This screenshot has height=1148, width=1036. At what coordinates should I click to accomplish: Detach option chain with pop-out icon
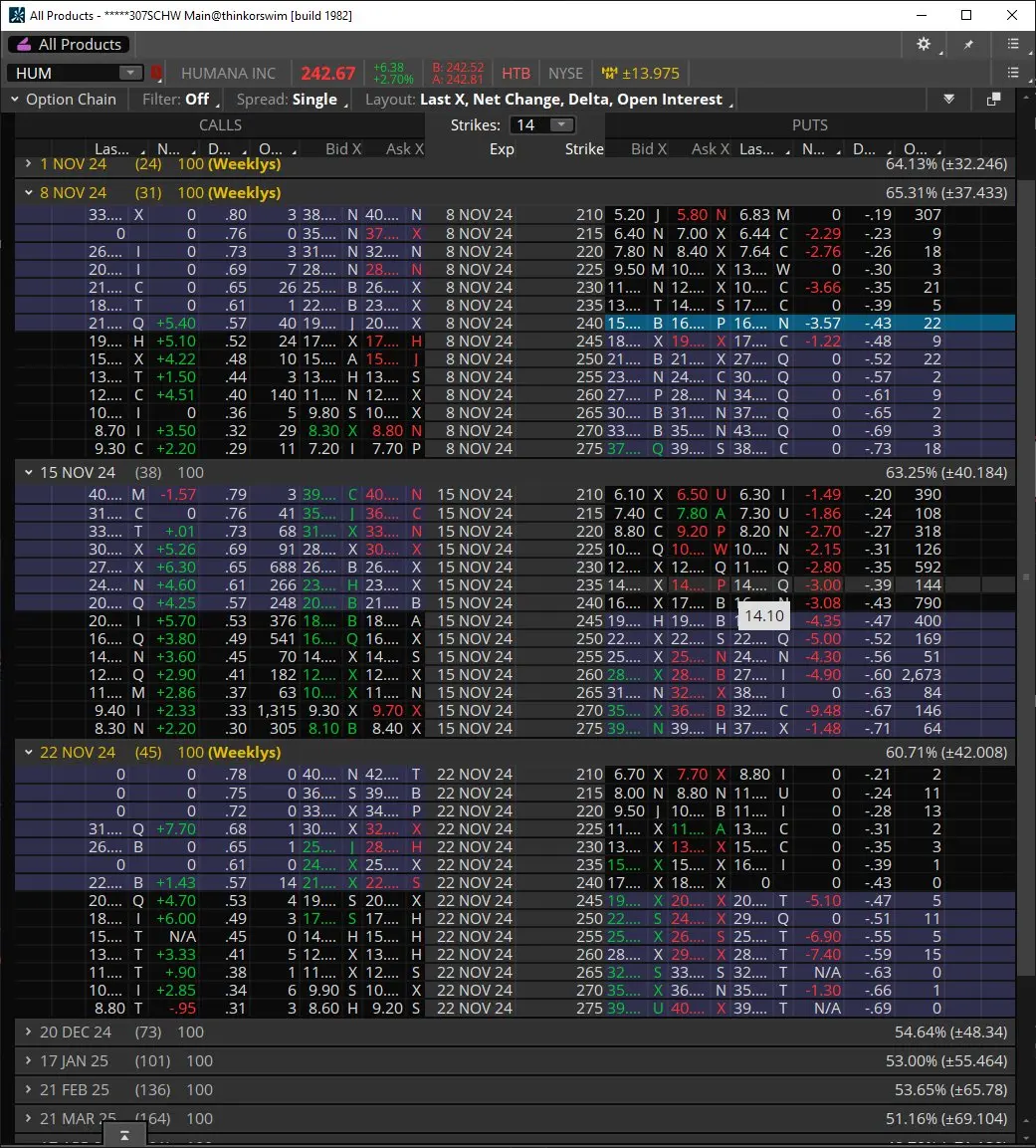pyautogui.click(x=993, y=99)
